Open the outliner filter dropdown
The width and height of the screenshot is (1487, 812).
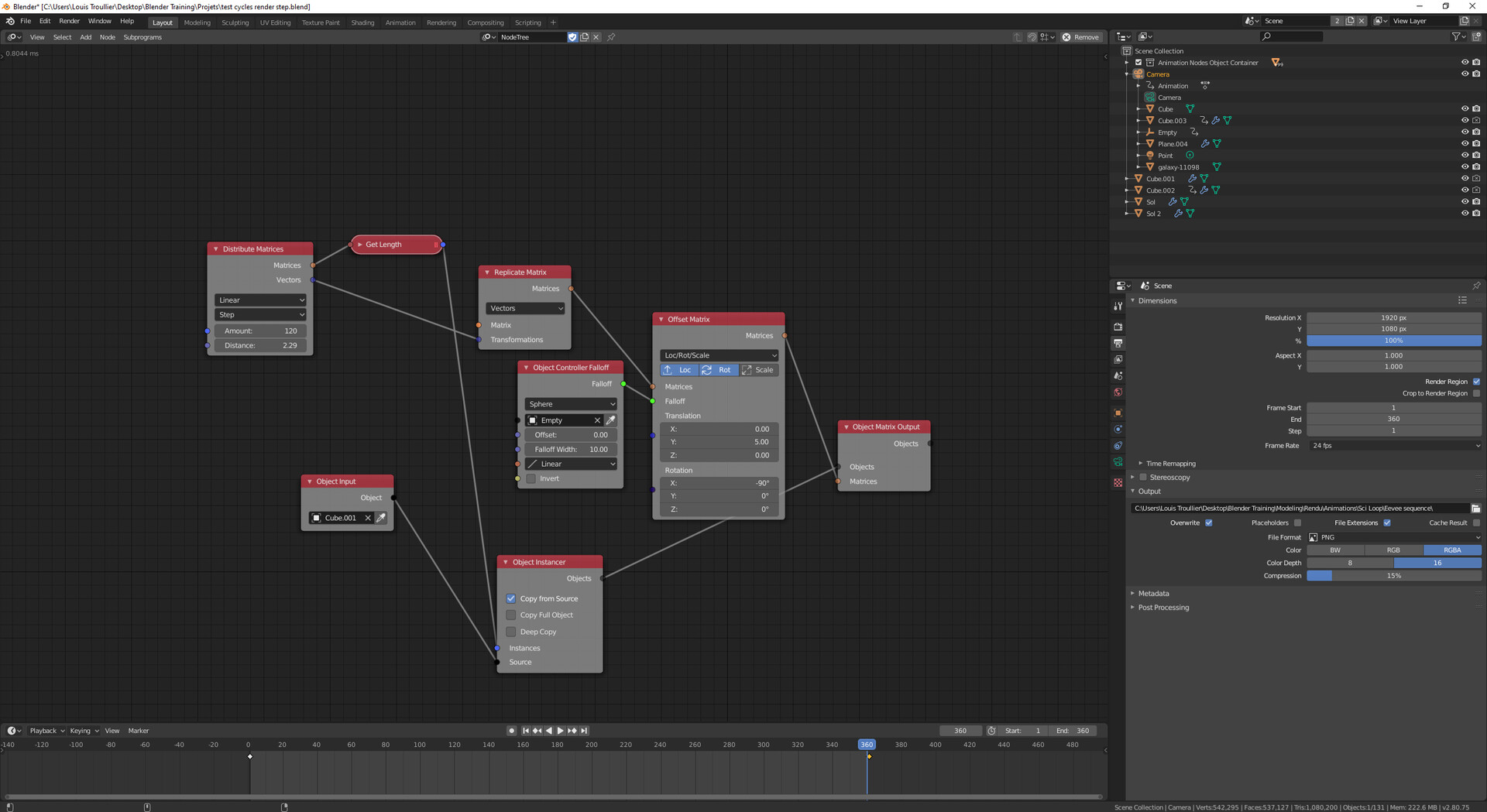1458,36
